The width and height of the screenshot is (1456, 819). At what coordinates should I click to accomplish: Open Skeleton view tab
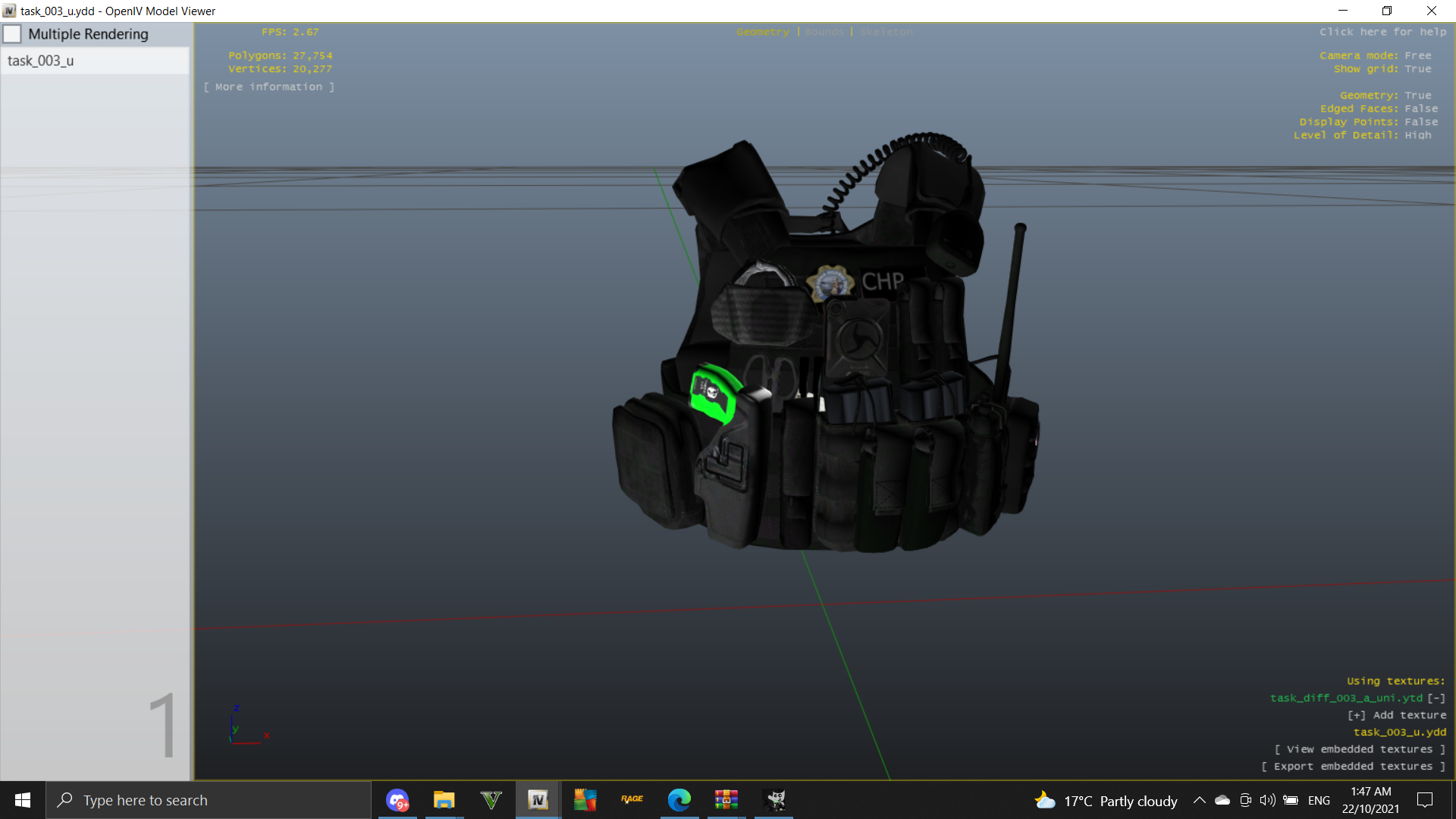(886, 32)
